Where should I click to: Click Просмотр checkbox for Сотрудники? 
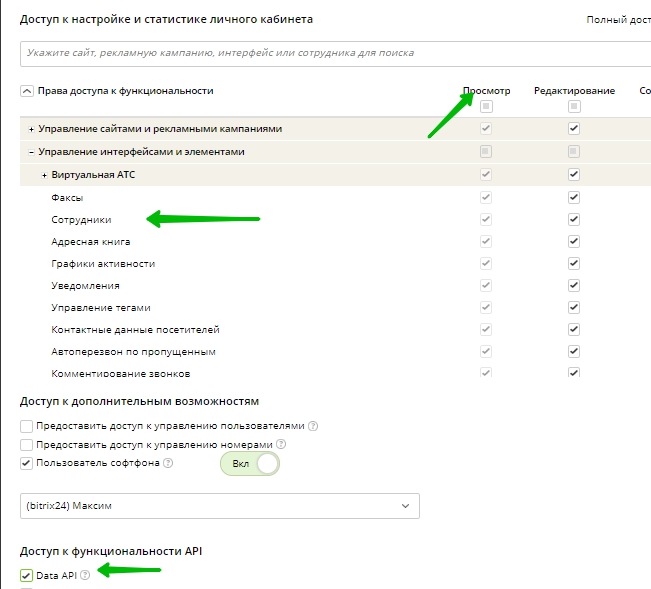click(486, 219)
